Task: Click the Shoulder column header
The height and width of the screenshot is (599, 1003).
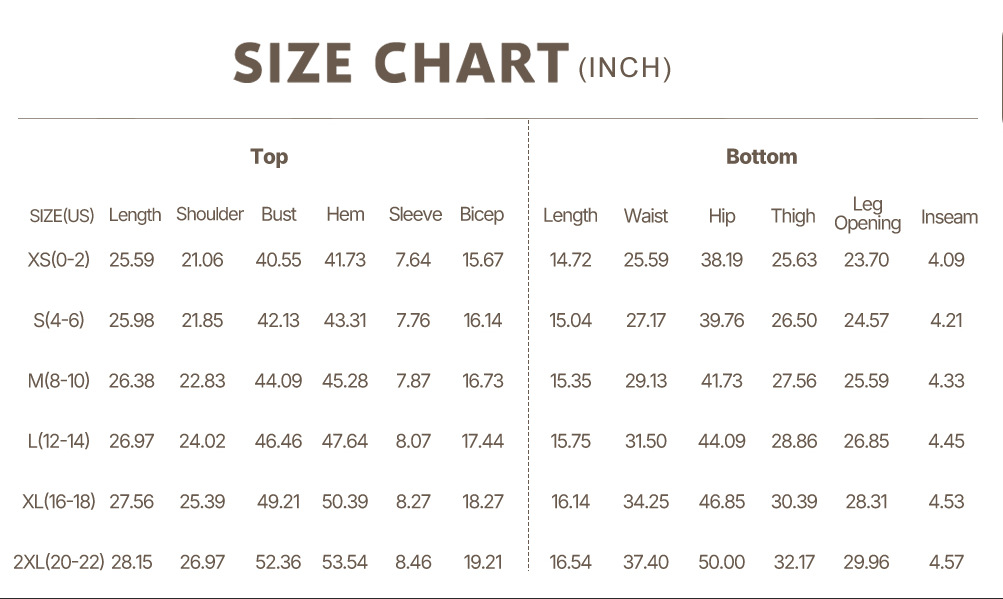Action: [210, 214]
